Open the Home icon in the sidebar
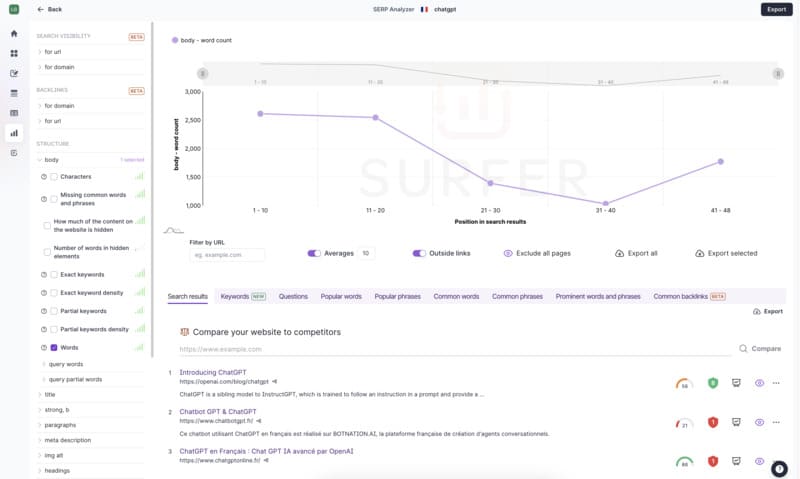This screenshot has height=479, width=800. pos(14,34)
